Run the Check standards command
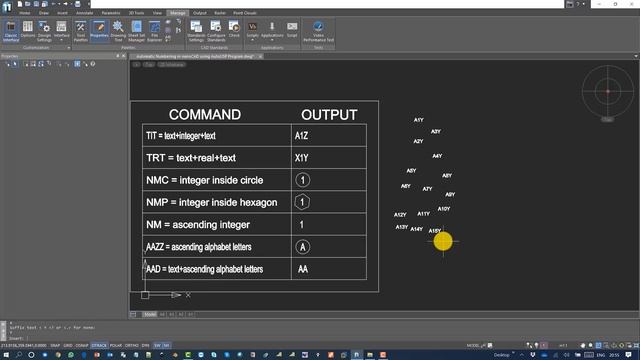This screenshot has height=360, width=640. point(234,29)
